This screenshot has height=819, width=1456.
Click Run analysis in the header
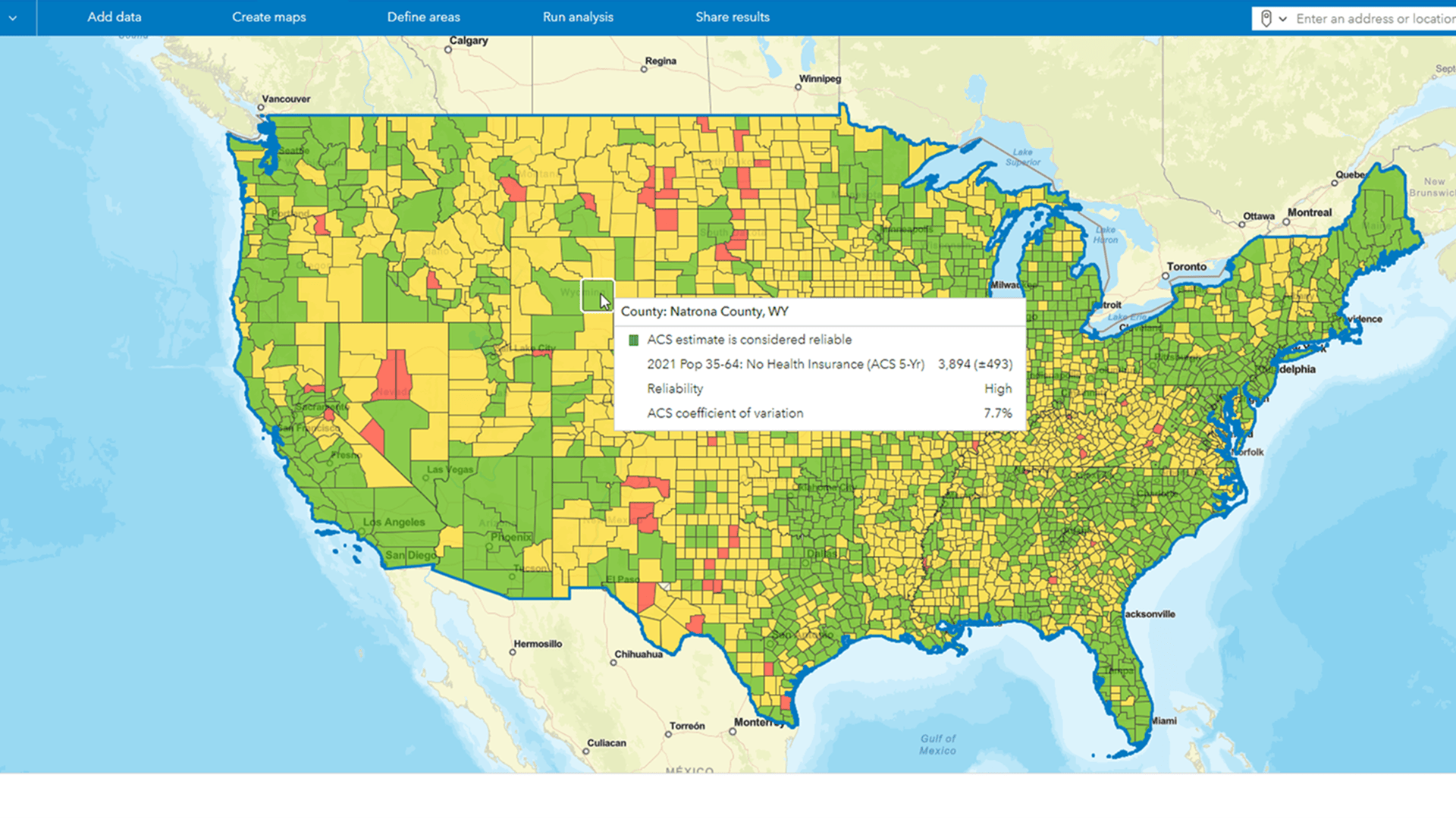pyautogui.click(x=578, y=17)
